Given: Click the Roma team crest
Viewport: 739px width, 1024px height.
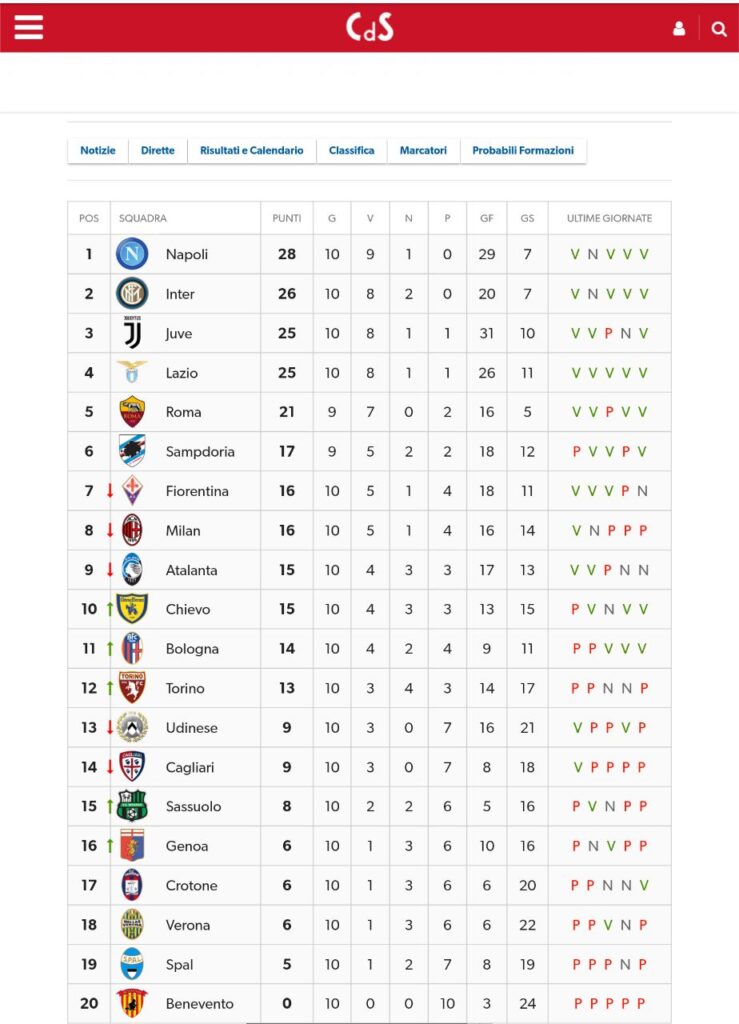Looking at the screenshot, I should 132,411.
